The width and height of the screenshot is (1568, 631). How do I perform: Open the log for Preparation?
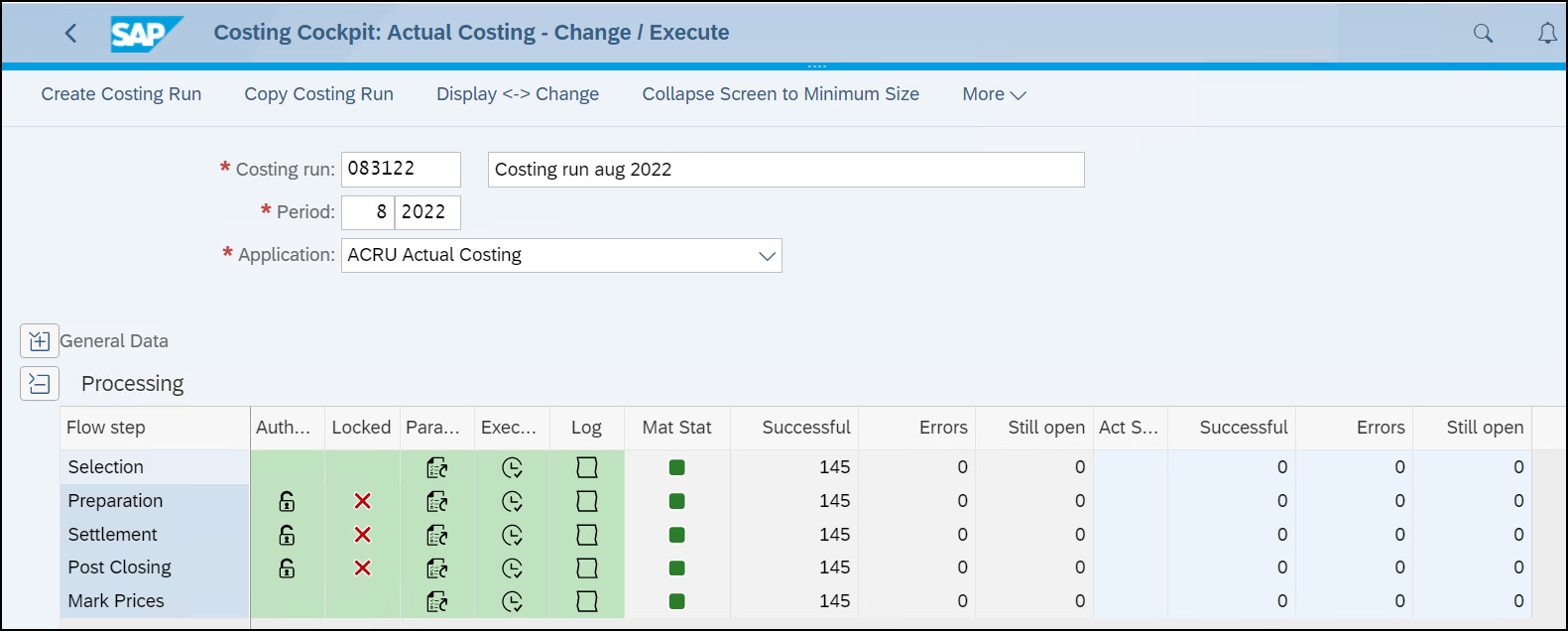click(x=587, y=501)
